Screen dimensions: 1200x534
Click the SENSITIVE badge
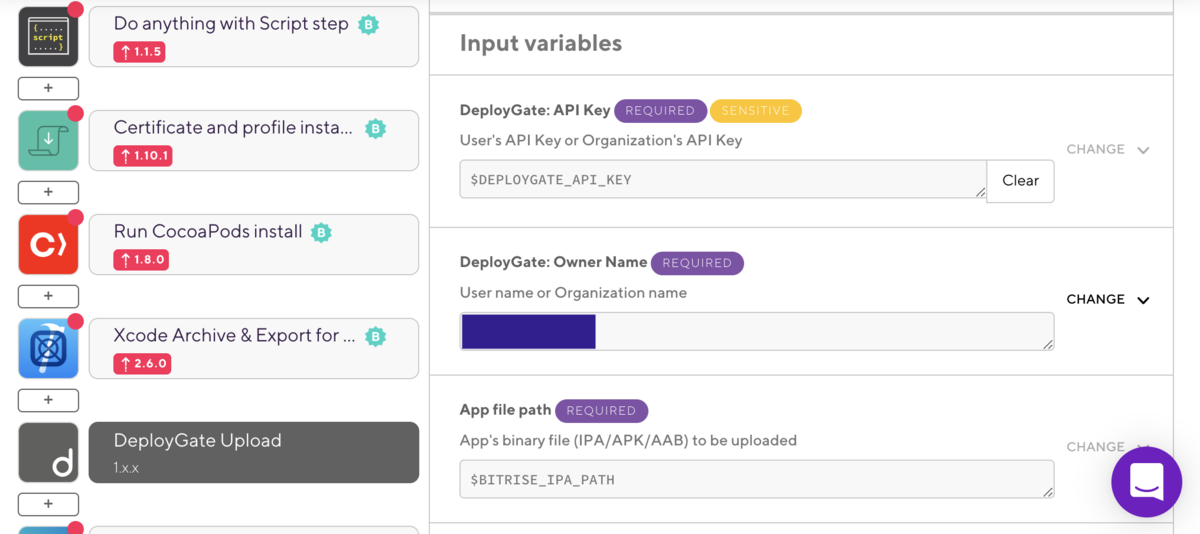coord(755,111)
